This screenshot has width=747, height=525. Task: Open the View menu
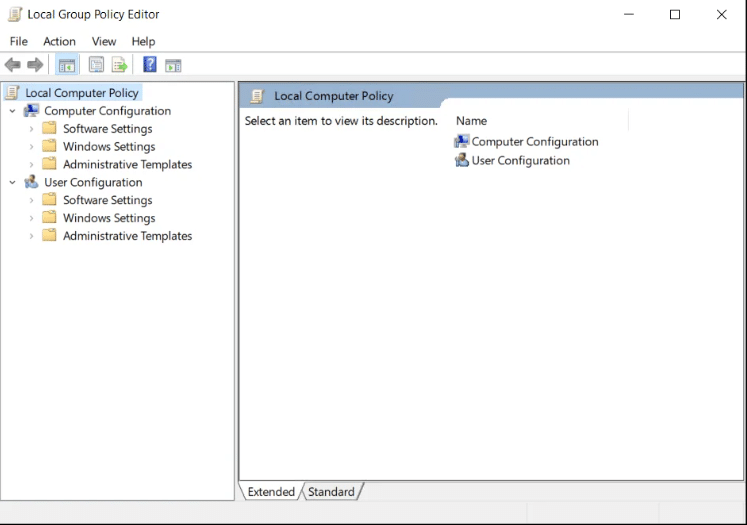[x=104, y=41]
